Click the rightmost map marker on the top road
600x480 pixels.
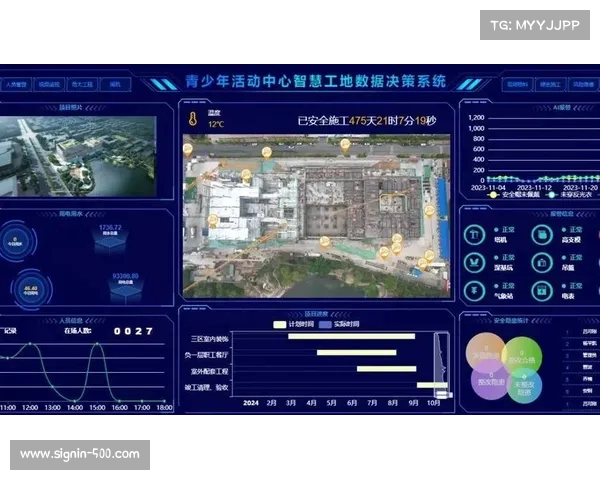pos(345,145)
